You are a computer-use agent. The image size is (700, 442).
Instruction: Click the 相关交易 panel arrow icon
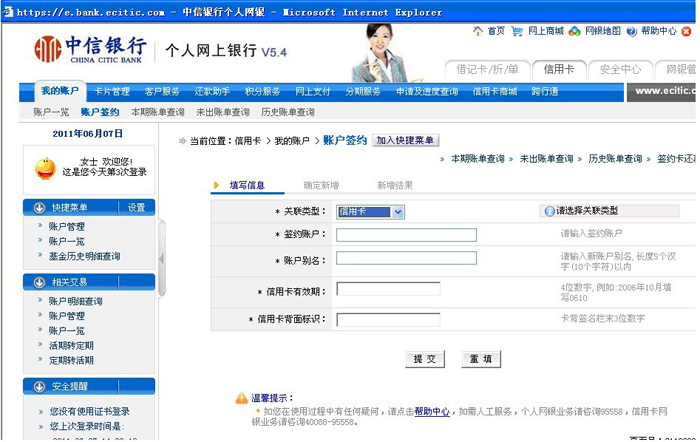tap(39, 282)
